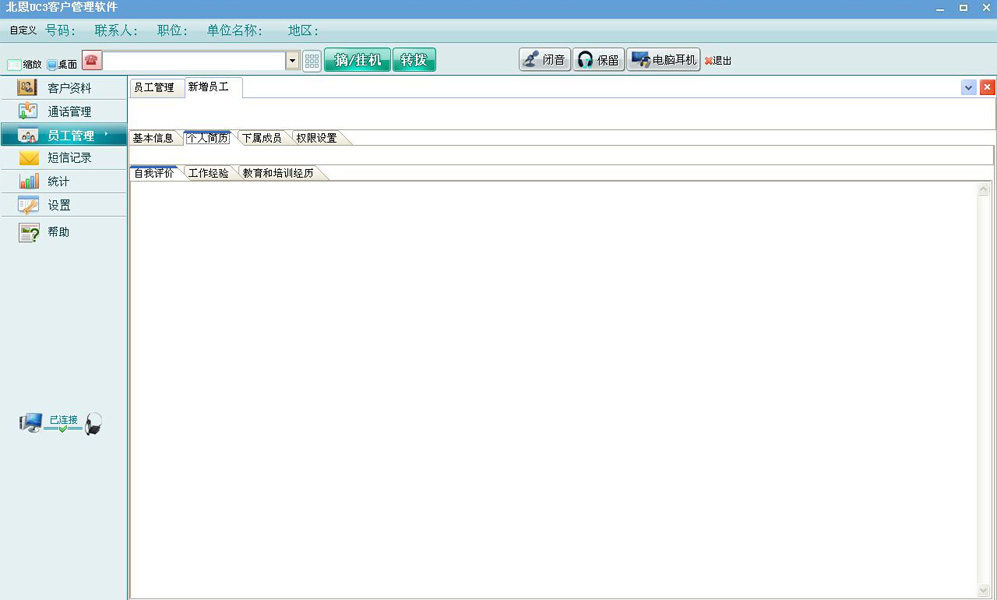Select the 自我评价 sub-tab
The height and width of the screenshot is (600, 997).
[x=154, y=173]
